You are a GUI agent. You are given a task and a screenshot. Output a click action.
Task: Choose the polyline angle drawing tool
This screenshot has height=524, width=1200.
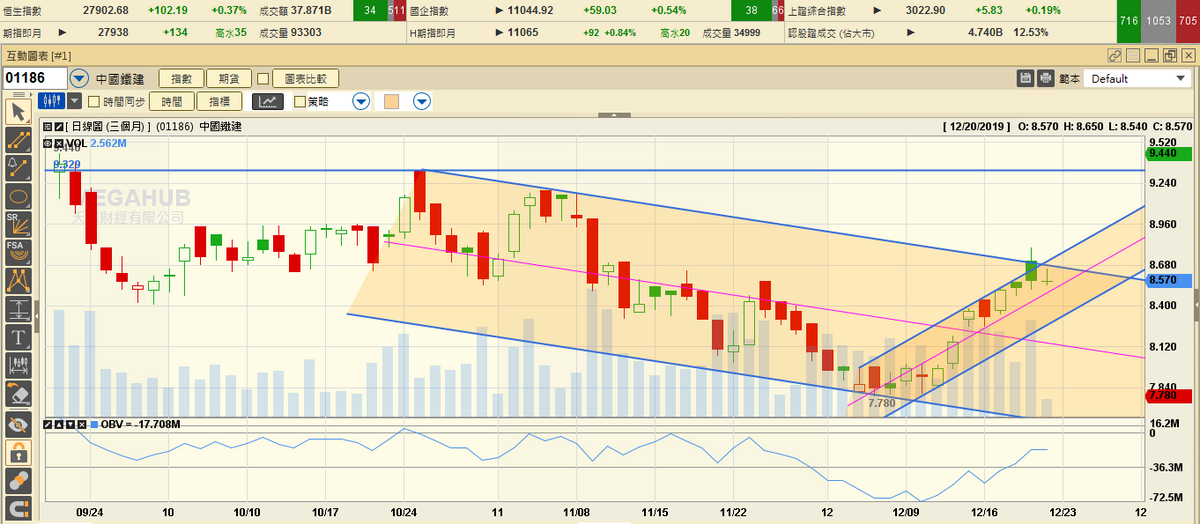(17, 167)
